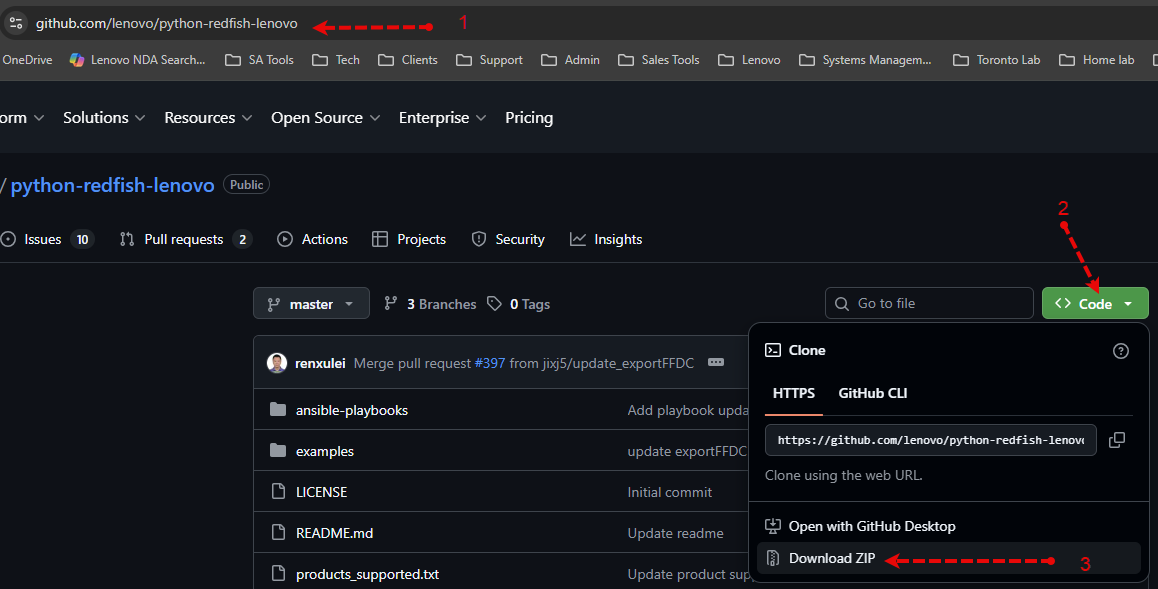
Task: Switch to the Pull requests tab
Action: click(184, 239)
